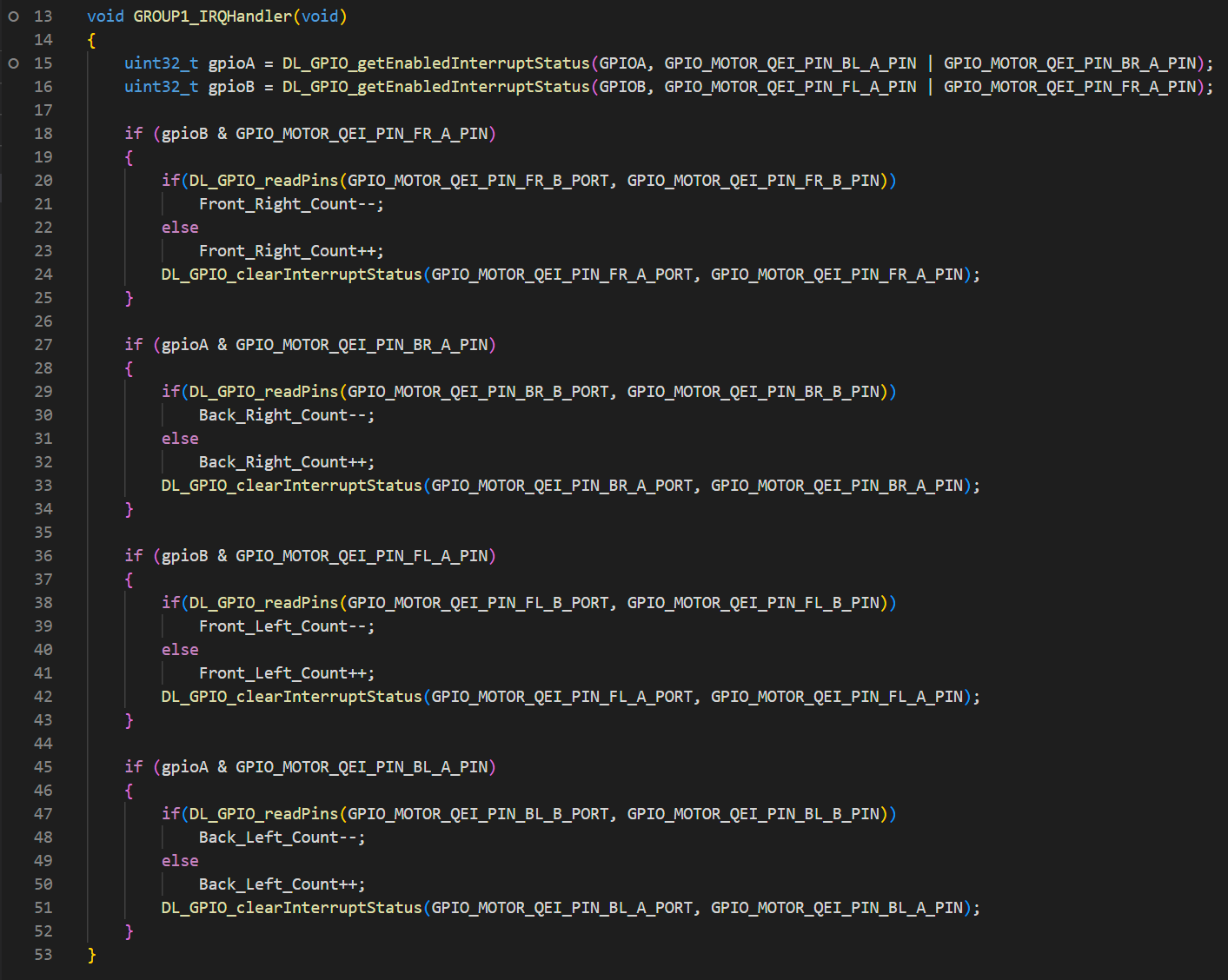Click the Front_Right_Count++ statement
The image size is (1228, 980).
(291, 251)
